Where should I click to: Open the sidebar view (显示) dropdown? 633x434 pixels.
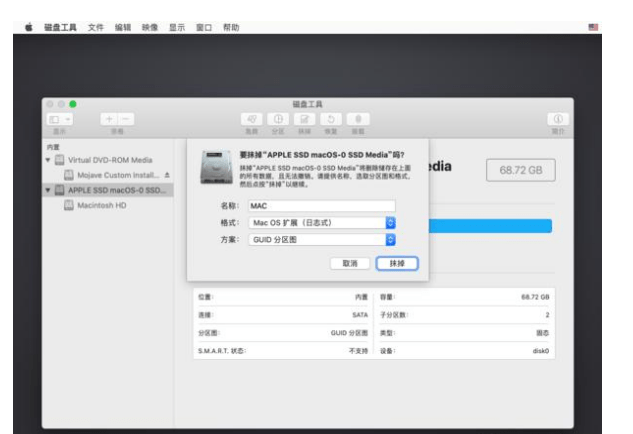point(59,118)
